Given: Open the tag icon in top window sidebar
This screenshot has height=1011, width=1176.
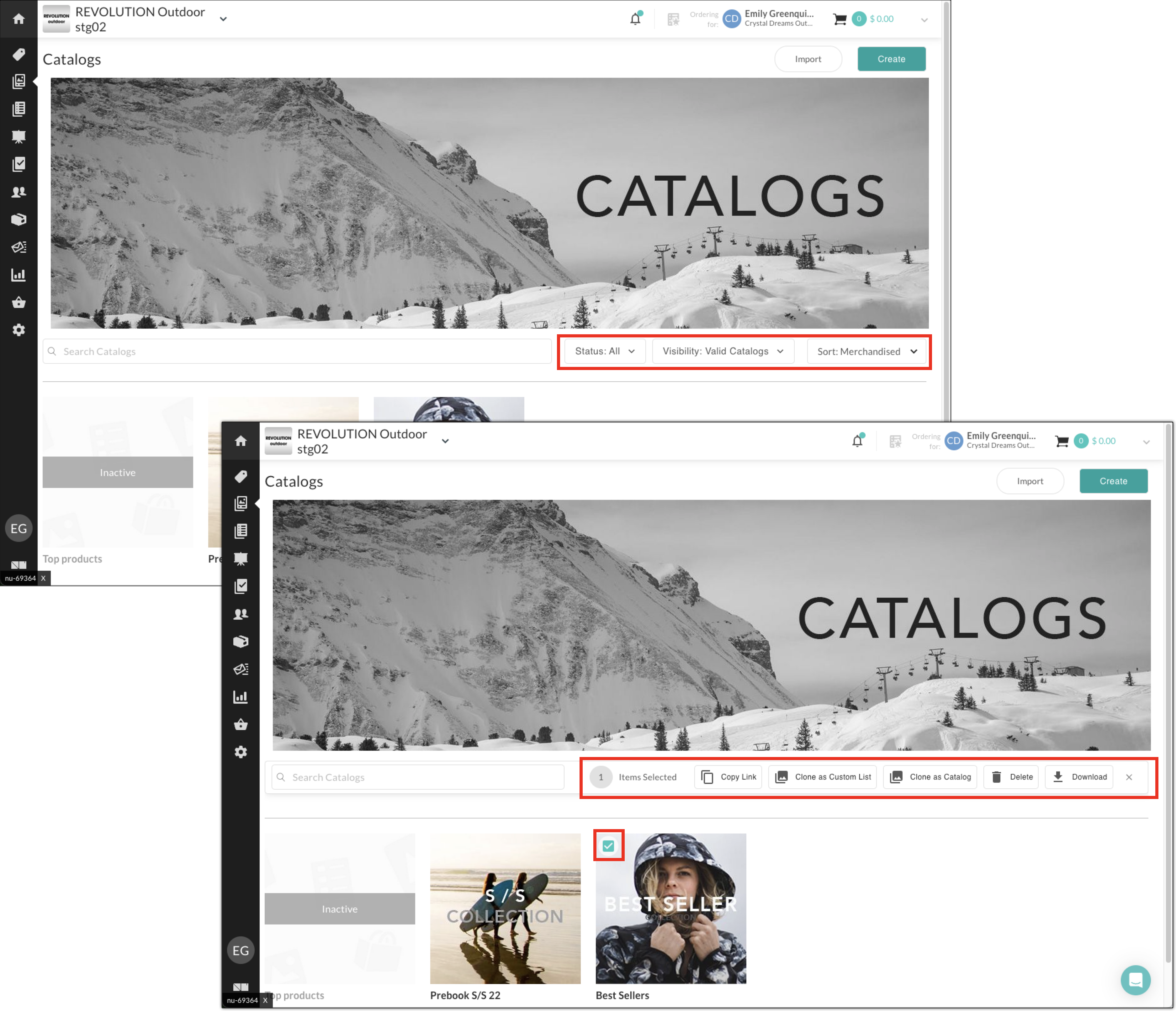Looking at the screenshot, I should (19, 54).
